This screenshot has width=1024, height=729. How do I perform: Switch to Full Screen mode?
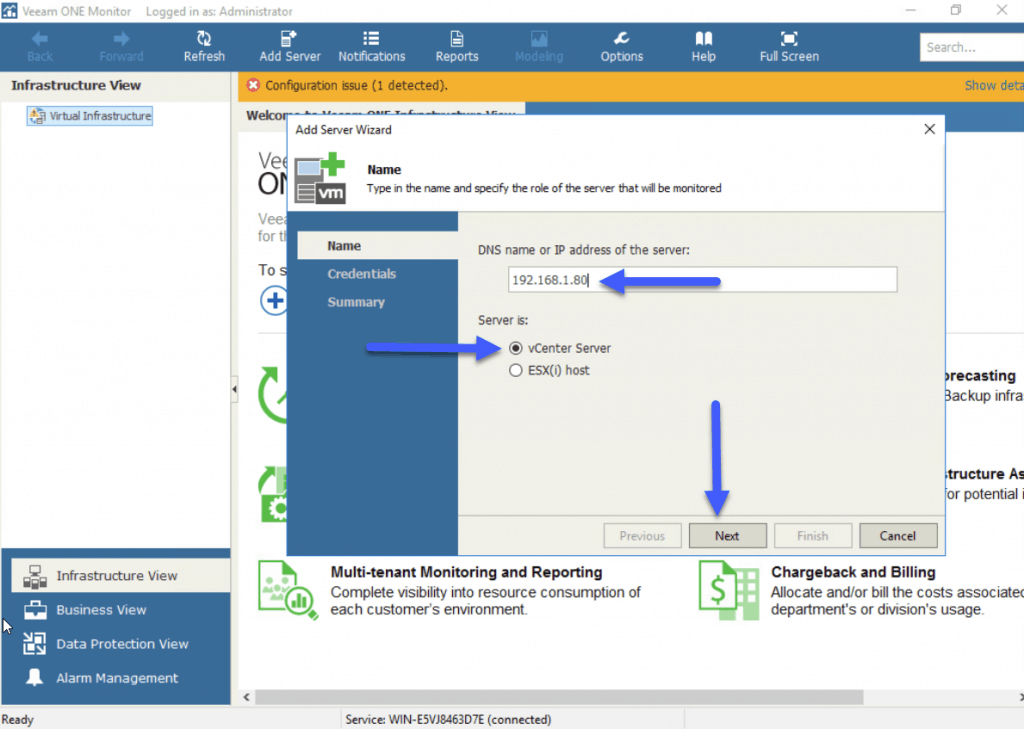pyautogui.click(x=789, y=47)
